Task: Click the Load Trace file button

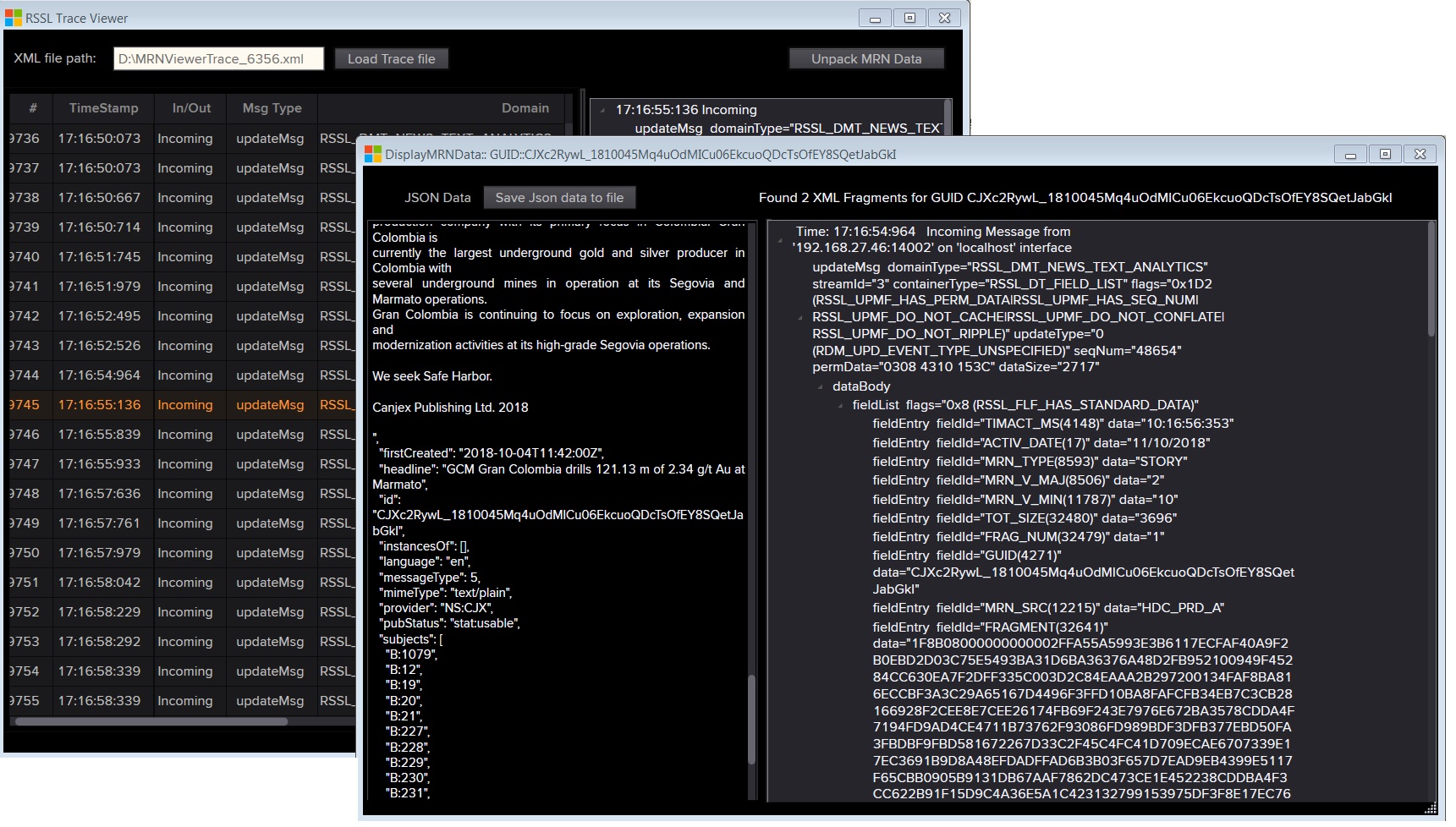Action: [x=391, y=58]
